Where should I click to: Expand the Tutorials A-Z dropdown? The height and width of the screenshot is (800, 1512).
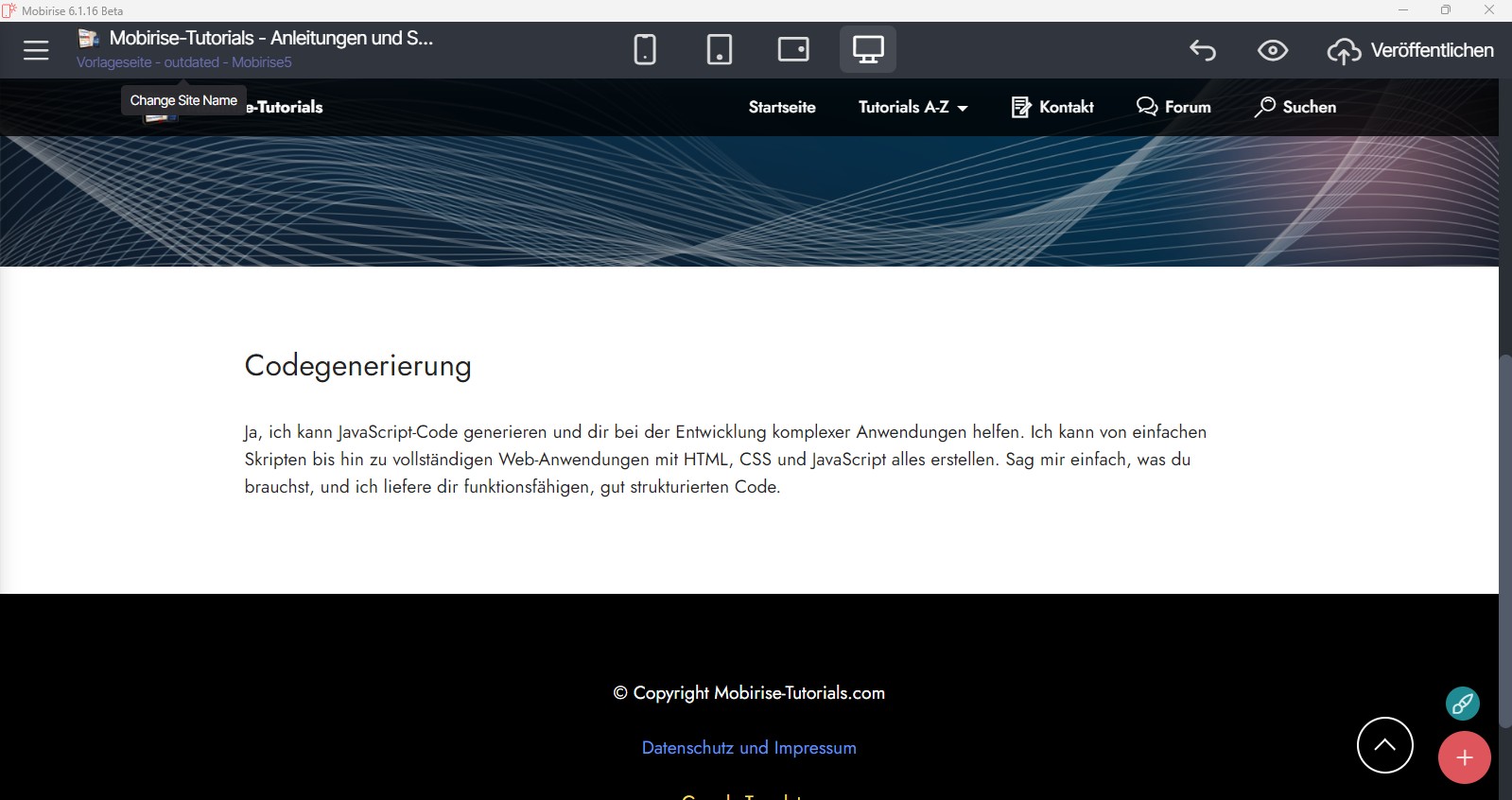[912, 107]
